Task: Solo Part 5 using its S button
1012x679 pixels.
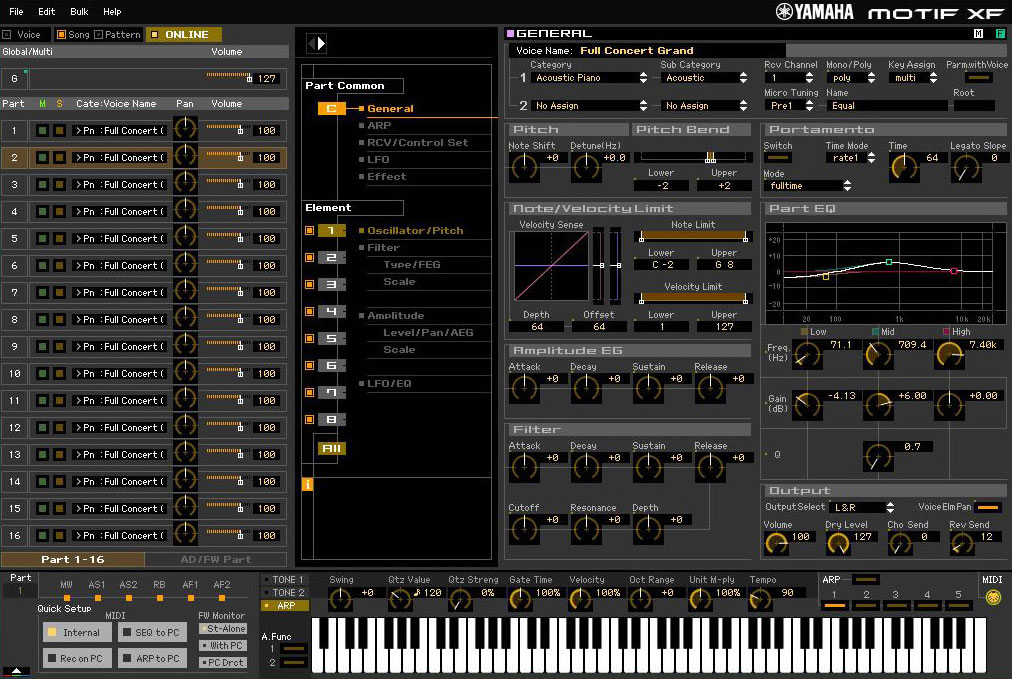Action: pyautogui.click(x=59, y=239)
